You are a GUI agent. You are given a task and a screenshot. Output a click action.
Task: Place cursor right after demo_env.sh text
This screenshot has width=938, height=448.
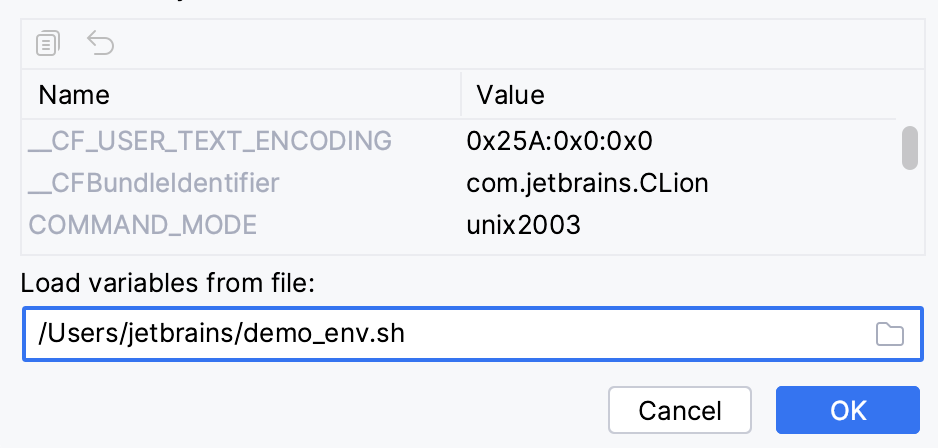coord(408,334)
